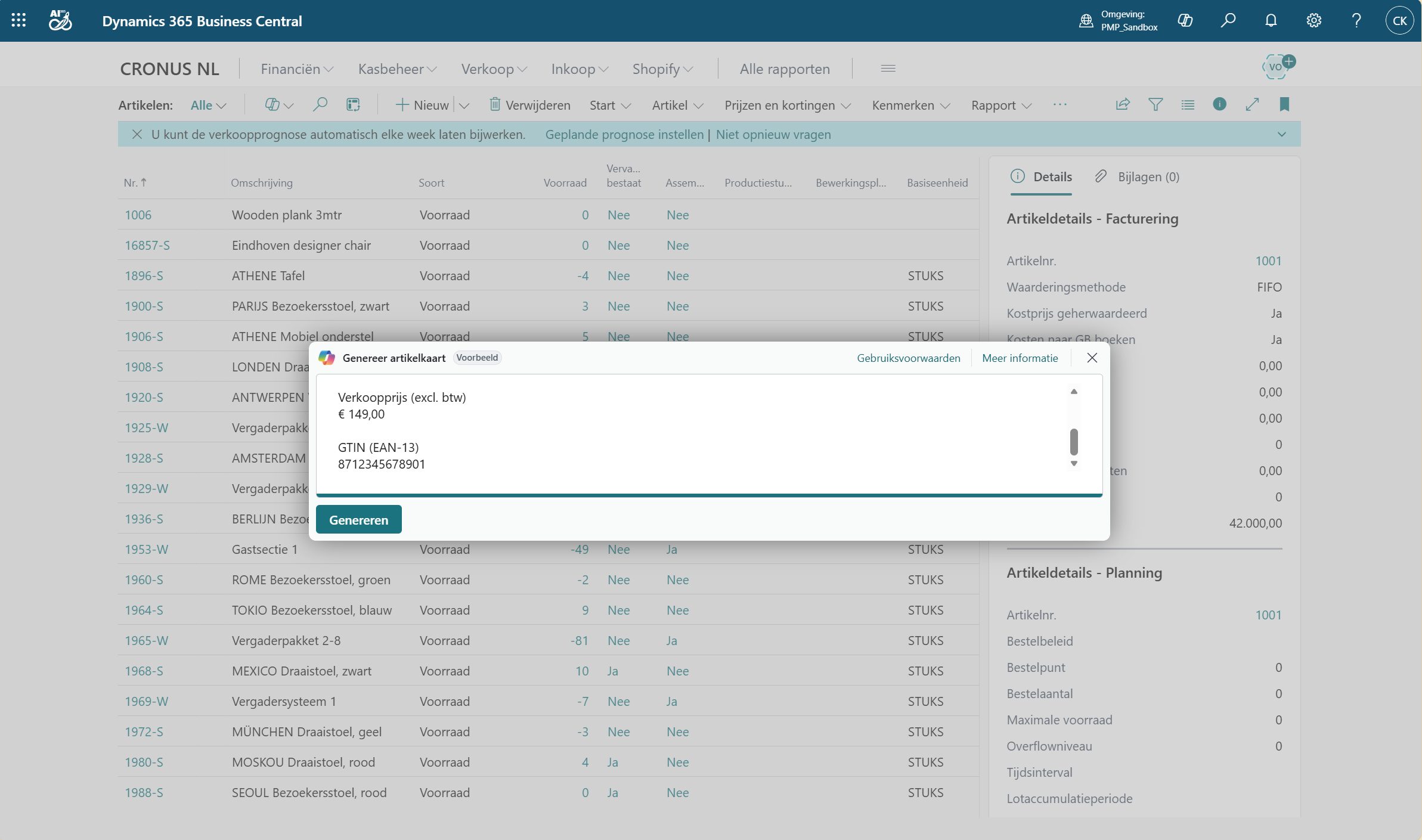Click the Copilot icon in header
This screenshot has width=1422, height=840.
[1185, 20]
